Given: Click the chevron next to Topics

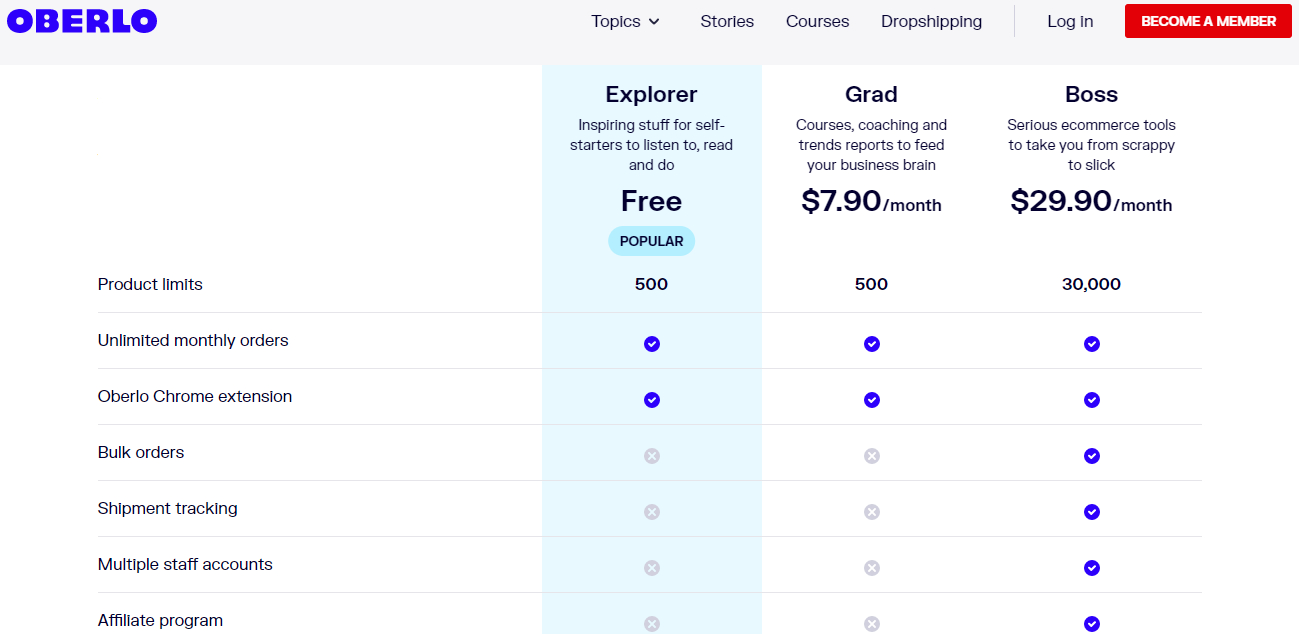Looking at the screenshot, I should click(x=655, y=21).
